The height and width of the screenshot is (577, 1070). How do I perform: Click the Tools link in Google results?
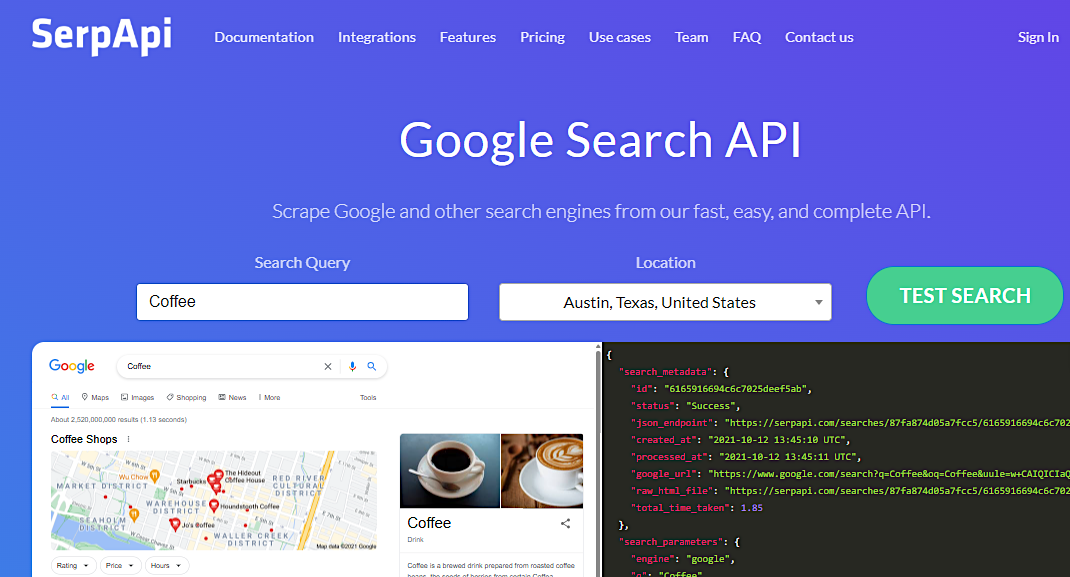click(368, 397)
